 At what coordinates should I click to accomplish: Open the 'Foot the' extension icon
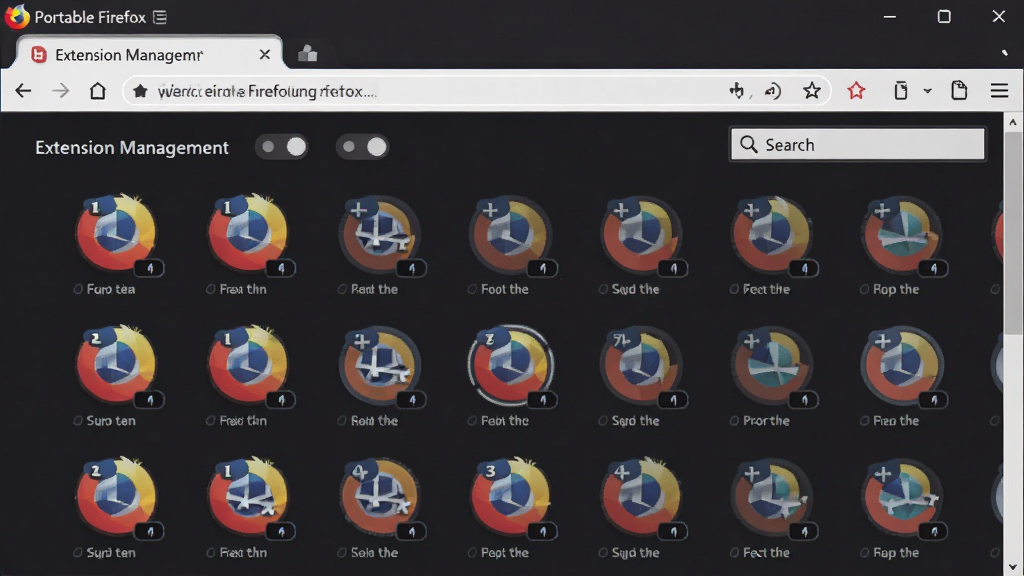510,234
